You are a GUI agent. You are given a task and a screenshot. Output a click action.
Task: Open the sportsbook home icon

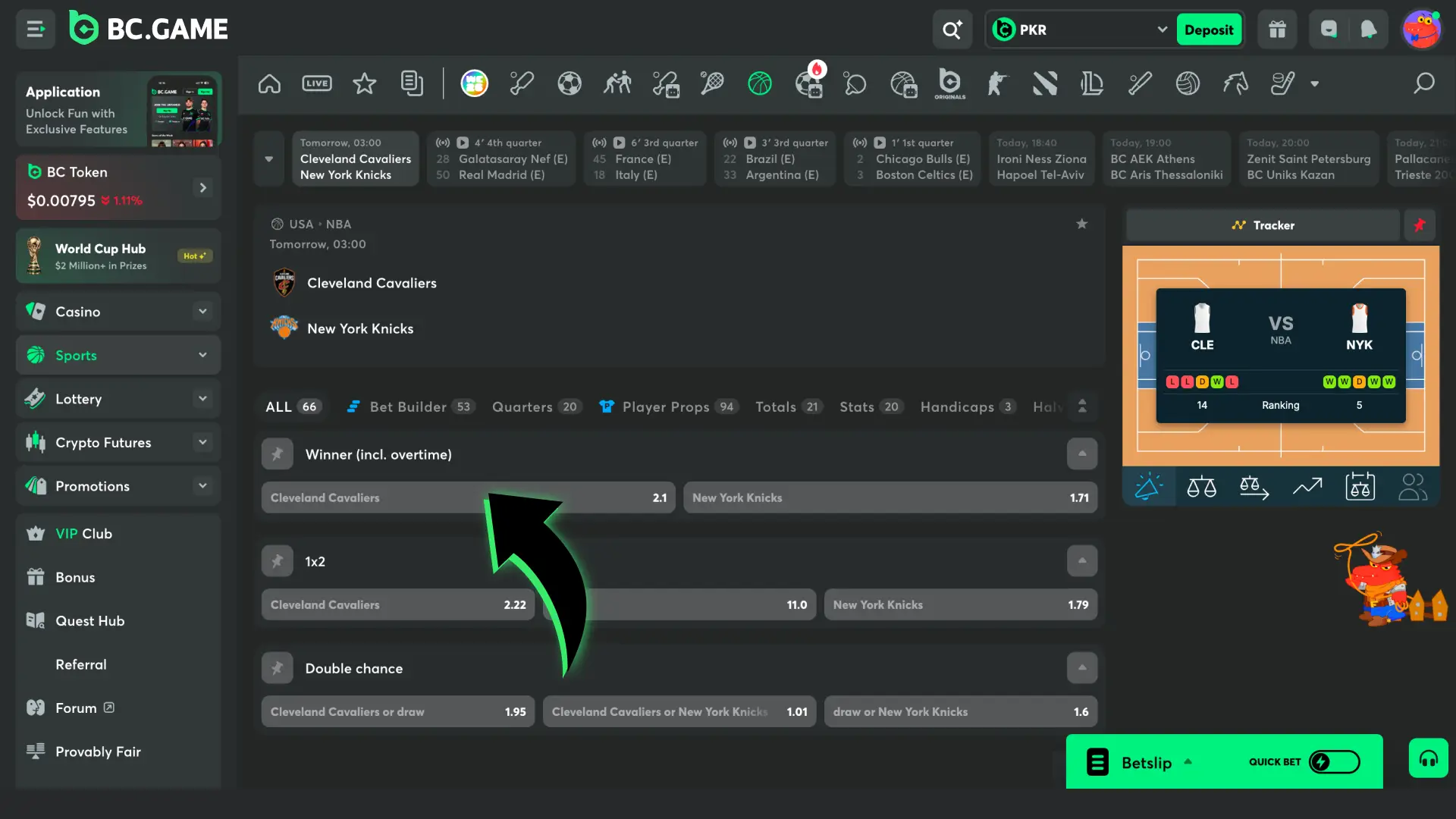click(x=269, y=83)
